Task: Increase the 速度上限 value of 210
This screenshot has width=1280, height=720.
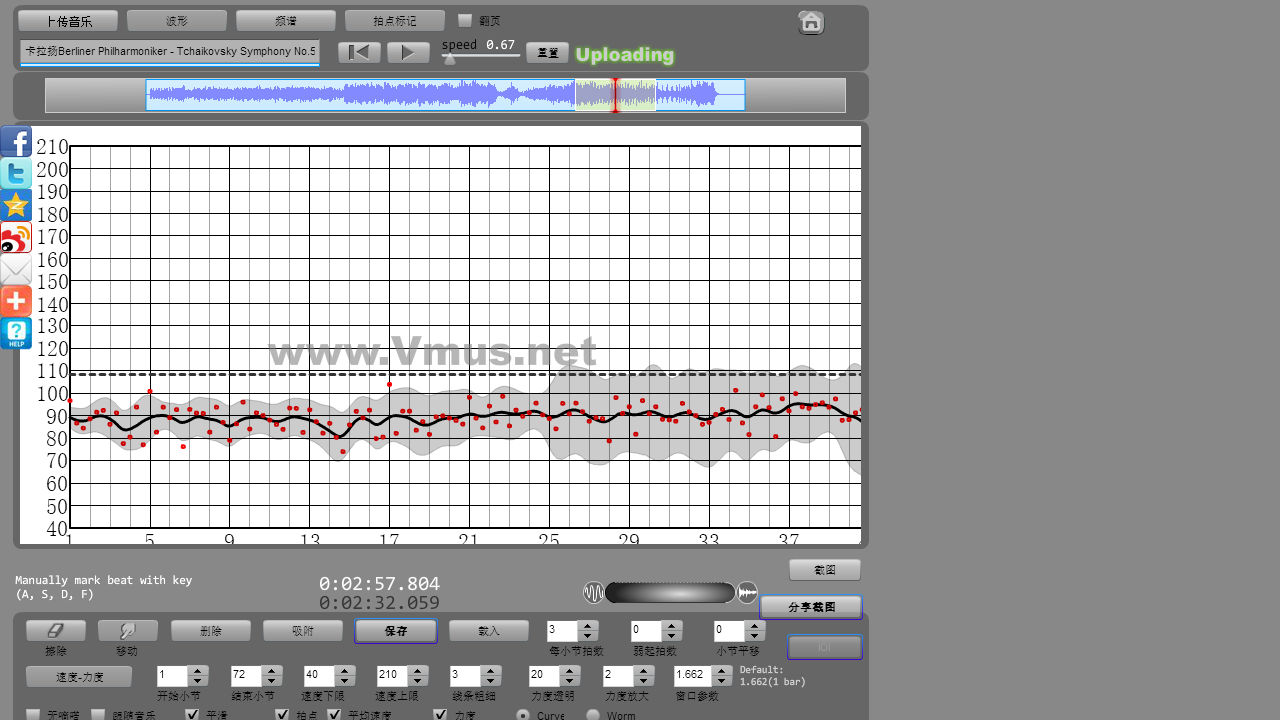Action: click(x=418, y=670)
